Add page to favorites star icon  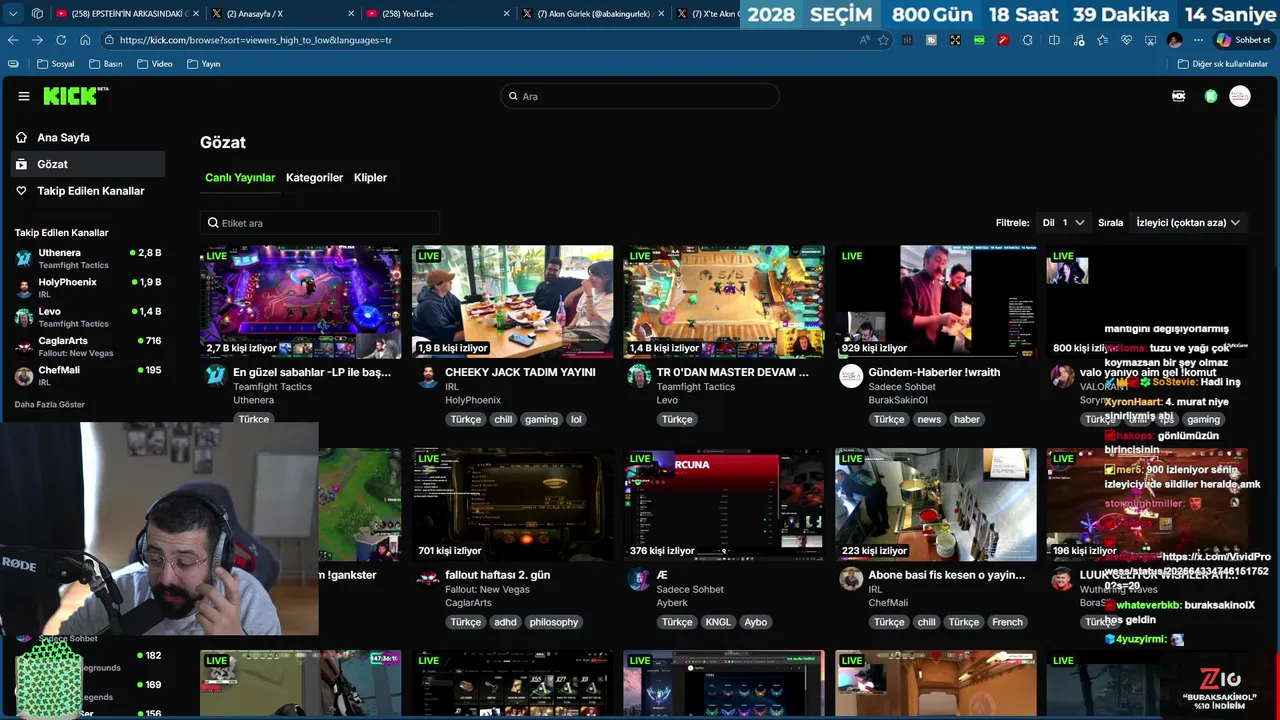coord(883,40)
